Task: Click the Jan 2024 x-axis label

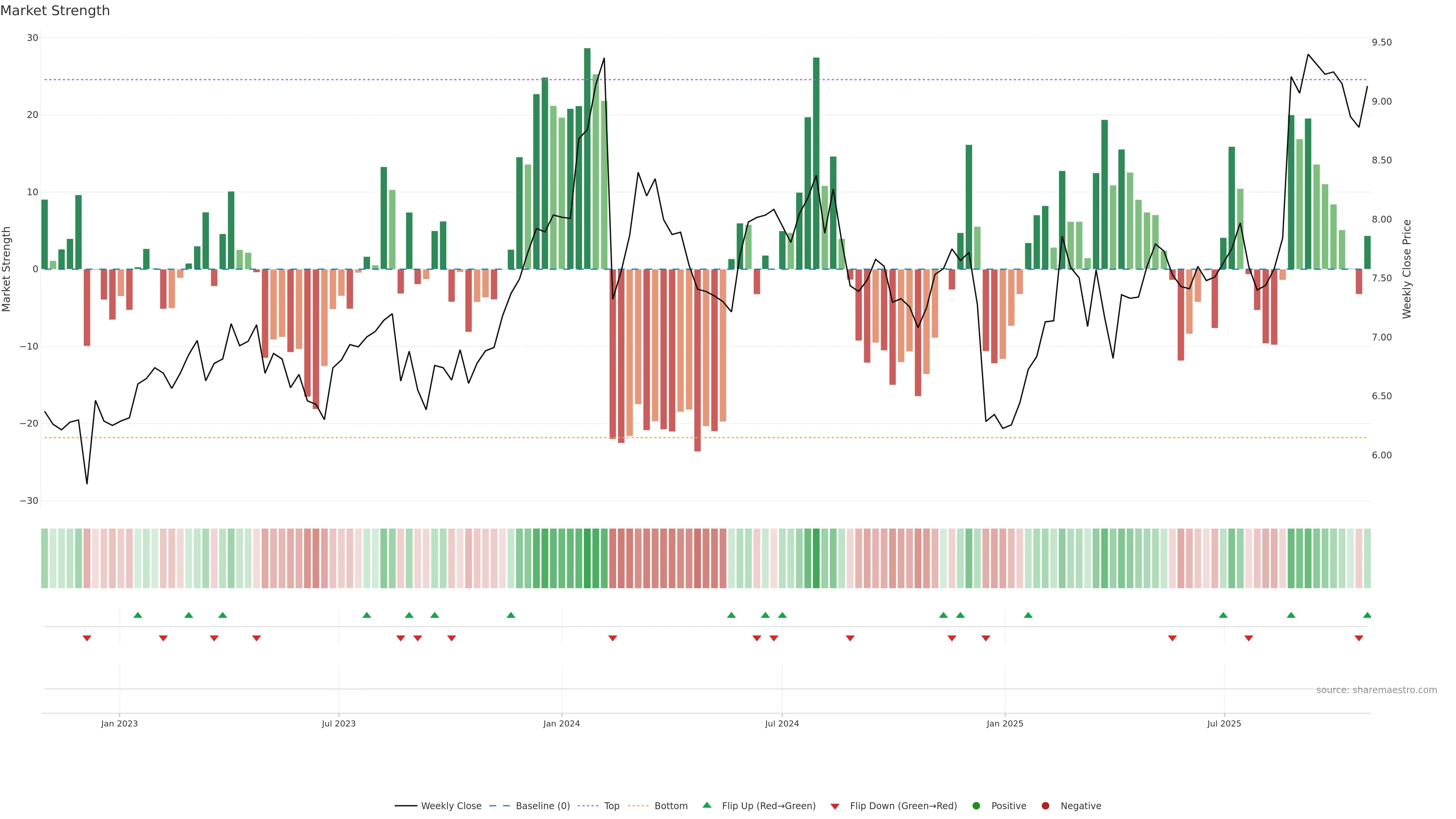Action: (x=561, y=723)
